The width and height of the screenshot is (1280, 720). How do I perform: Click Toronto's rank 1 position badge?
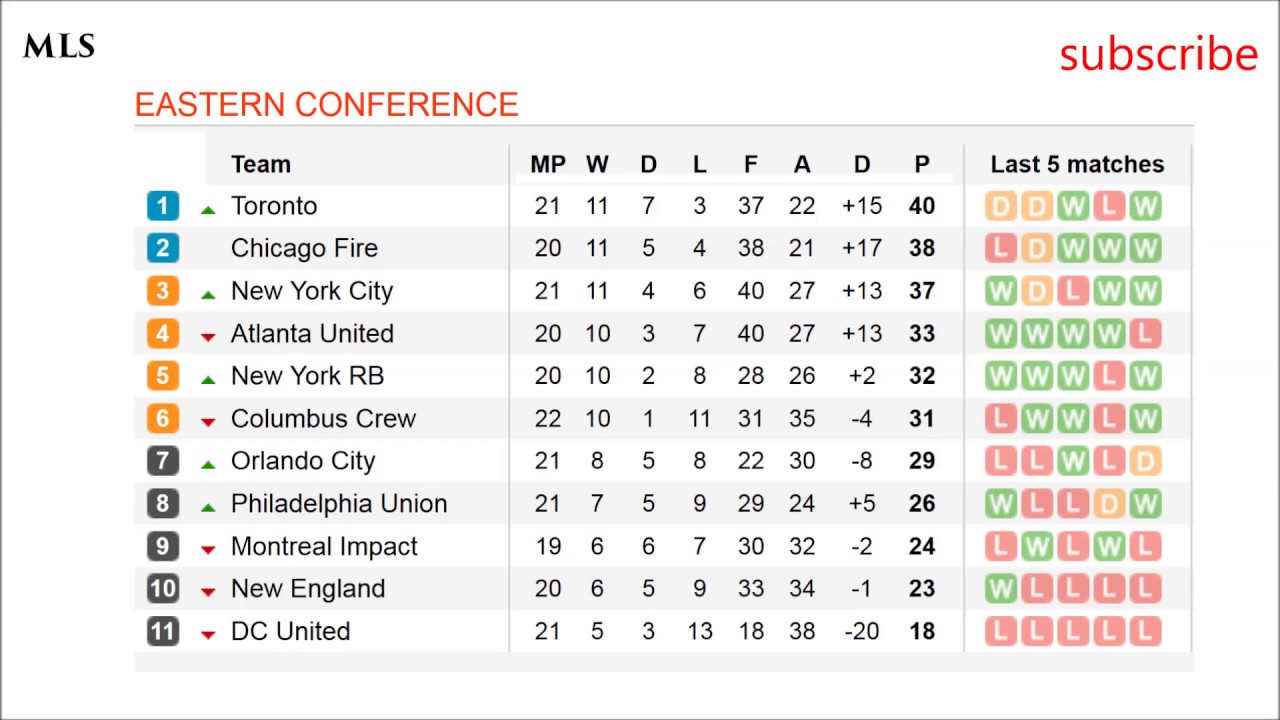click(162, 206)
